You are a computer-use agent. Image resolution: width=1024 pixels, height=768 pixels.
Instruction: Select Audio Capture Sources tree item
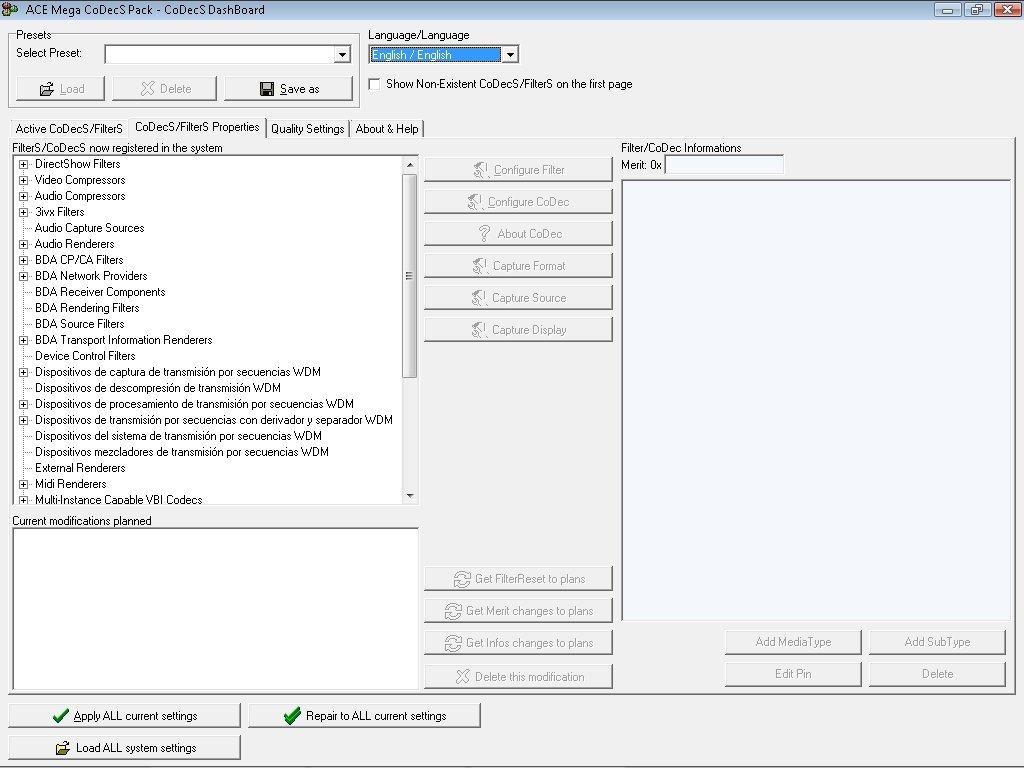[89, 228]
